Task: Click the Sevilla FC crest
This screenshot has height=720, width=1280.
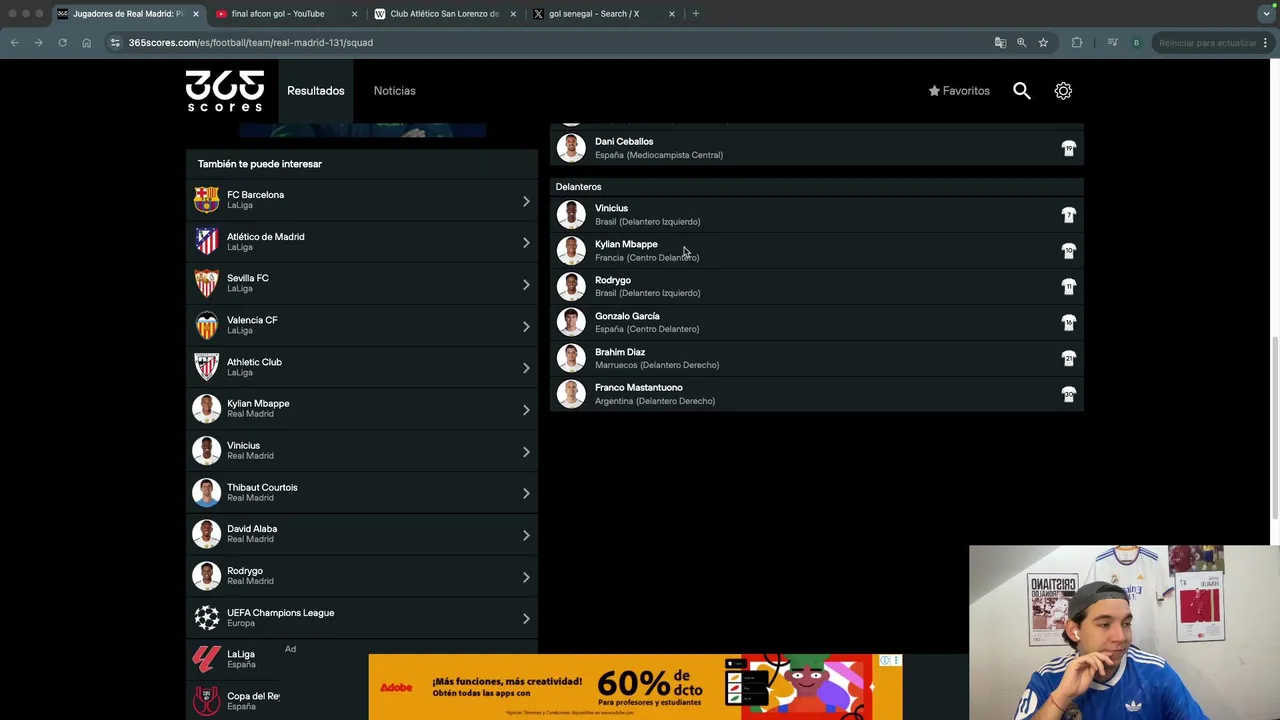Action: point(206,283)
